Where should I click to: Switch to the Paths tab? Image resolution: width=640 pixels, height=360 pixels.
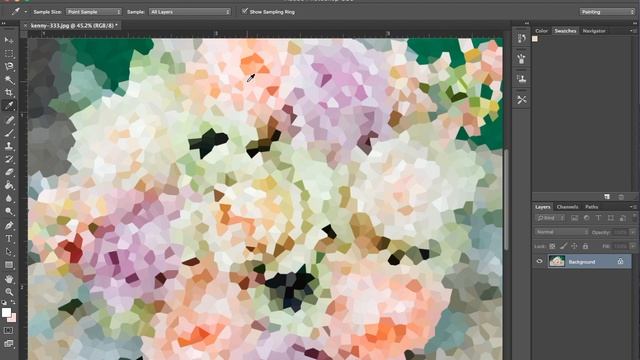591,207
